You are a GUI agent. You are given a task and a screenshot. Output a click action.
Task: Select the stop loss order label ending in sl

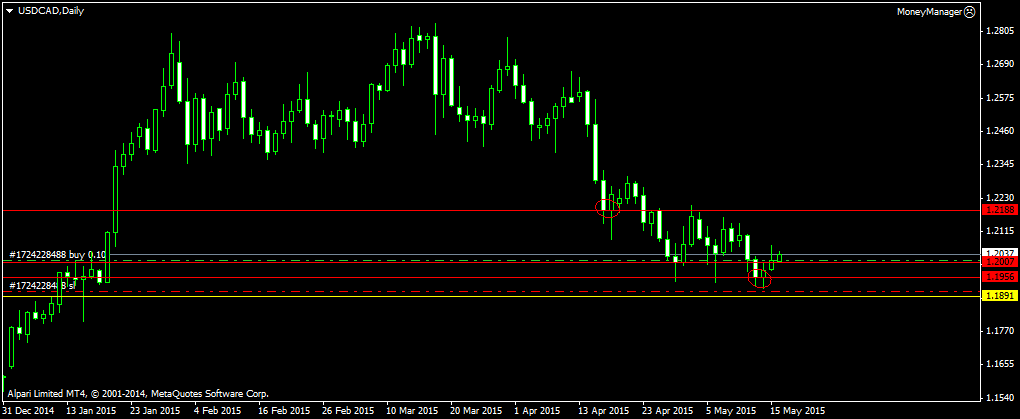43,286
